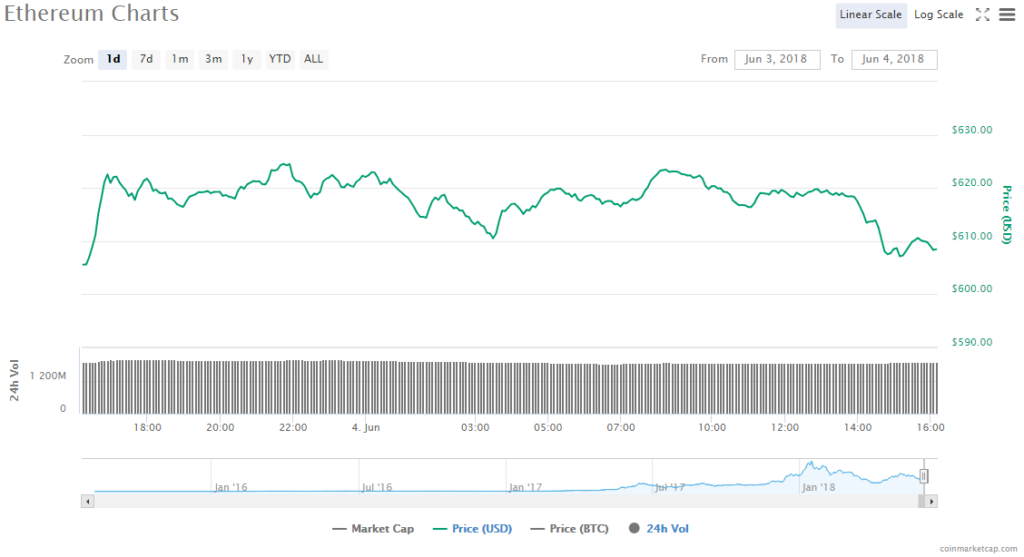Viewport: 1024px width, 557px height.
Task: Select the 1d zoom range
Action: [114, 59]
